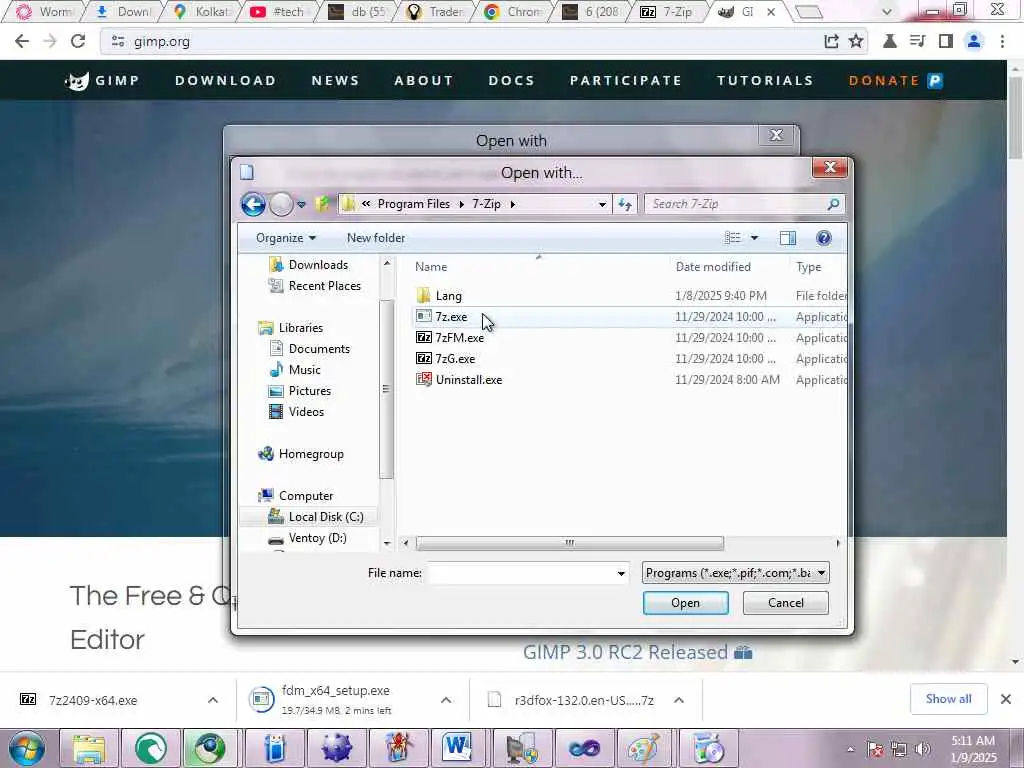Viewport: 1024px width, 768px height.
Task: Open options arrow for 7z2409-x64.exe download
Action: [x=213, y=700]
